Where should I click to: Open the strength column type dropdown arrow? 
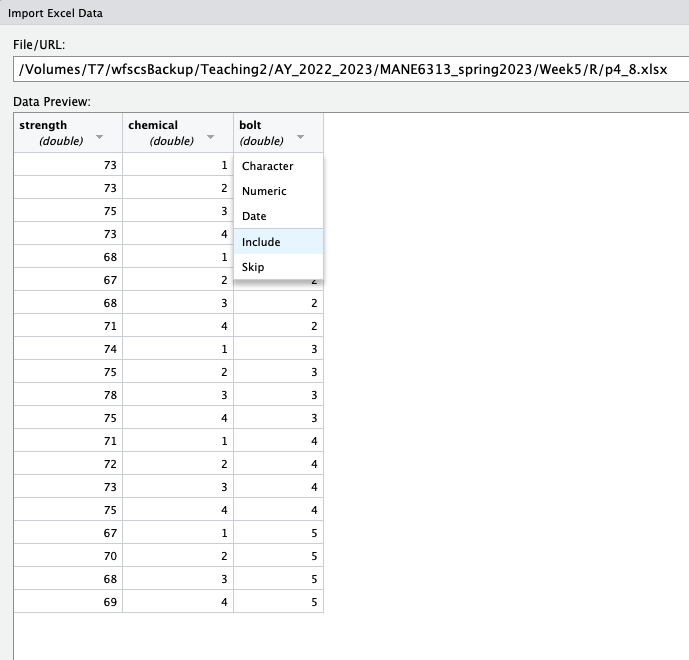tap(99, 137)
